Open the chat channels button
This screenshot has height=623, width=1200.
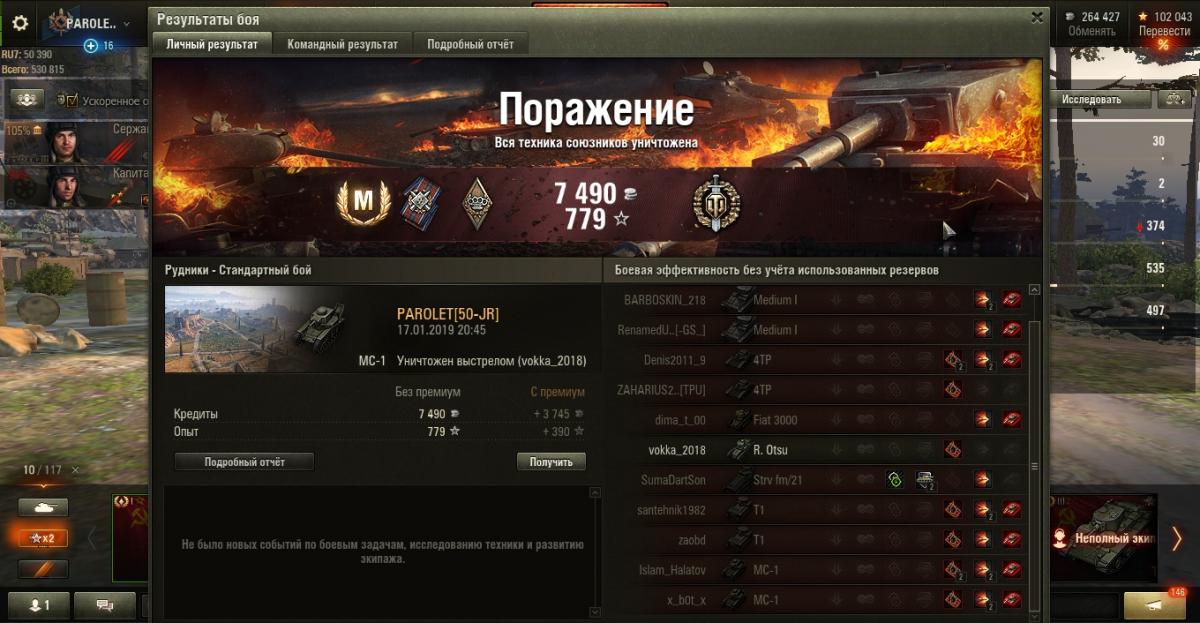(105, 605)
